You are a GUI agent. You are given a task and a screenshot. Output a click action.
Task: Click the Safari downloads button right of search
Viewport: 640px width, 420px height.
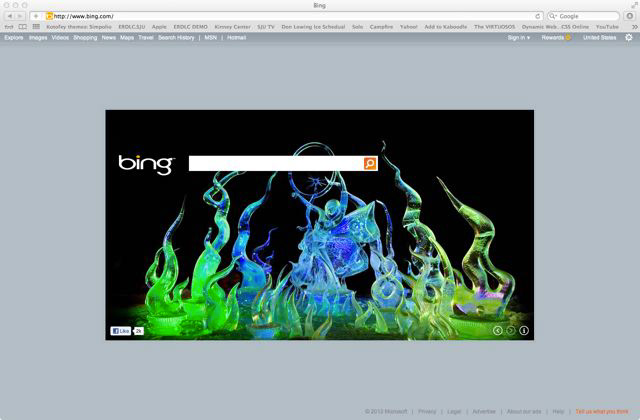[630, 16]
